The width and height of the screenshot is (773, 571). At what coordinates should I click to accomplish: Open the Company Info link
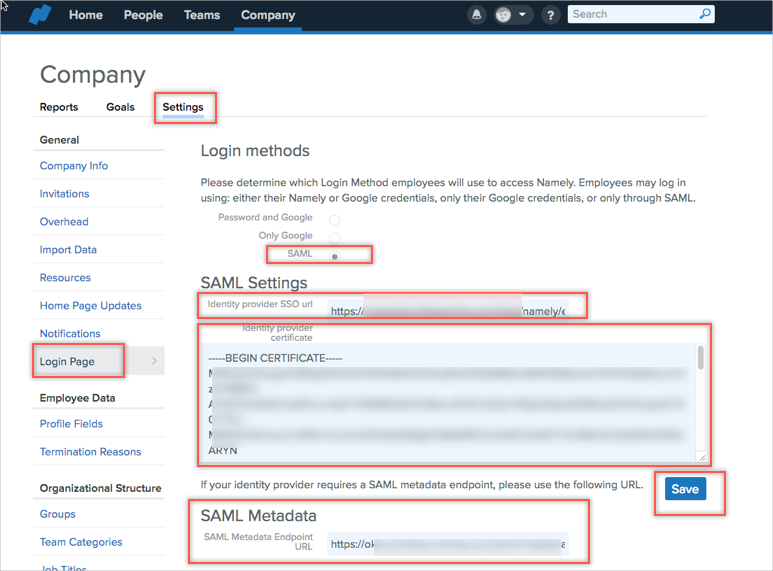(74, 166)
